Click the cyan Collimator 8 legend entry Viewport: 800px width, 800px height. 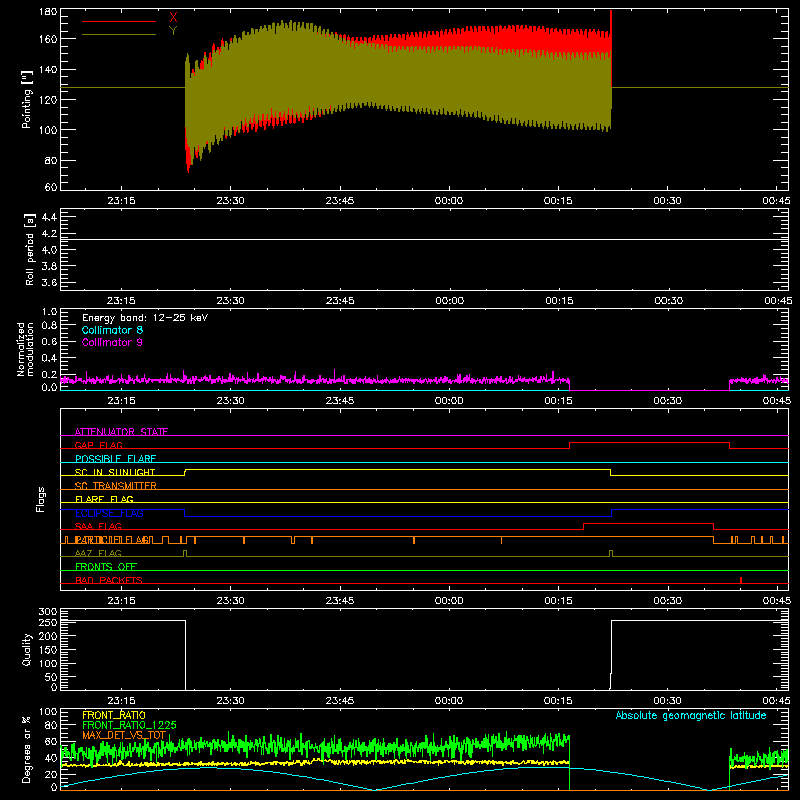point(112,330)
